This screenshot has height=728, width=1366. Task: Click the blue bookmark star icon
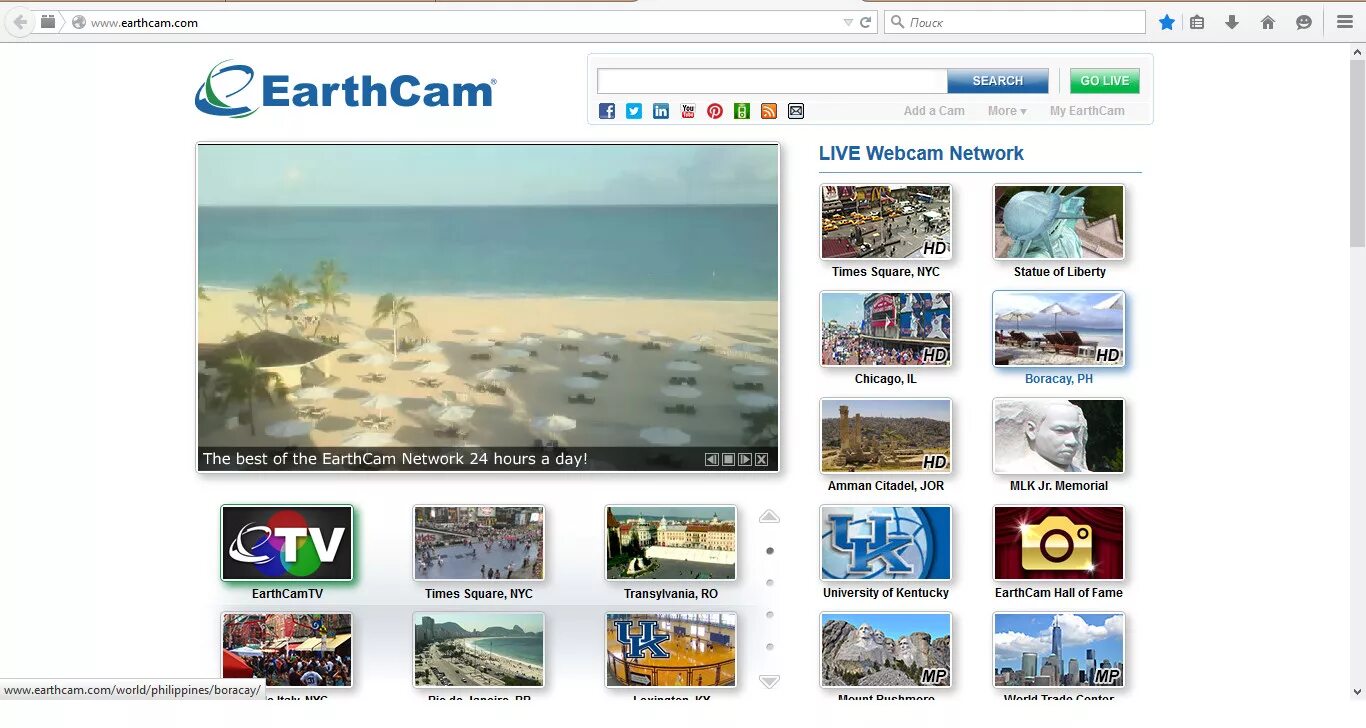1166,22
